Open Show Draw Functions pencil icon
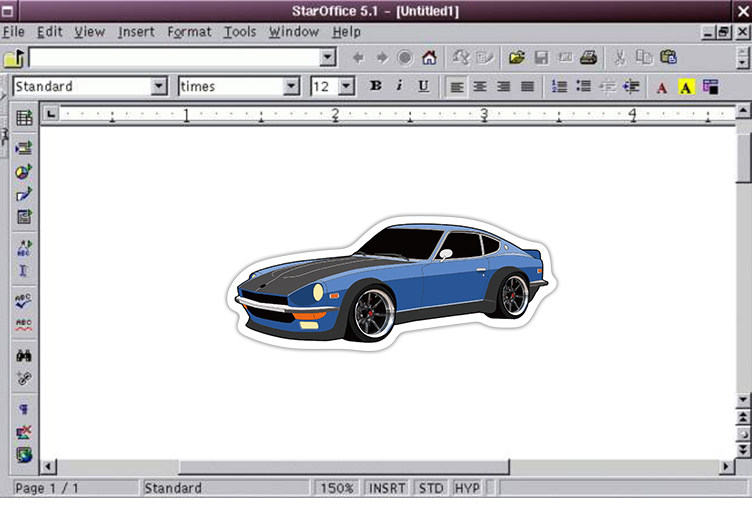752x520 pixels. [x=24, y=194]
